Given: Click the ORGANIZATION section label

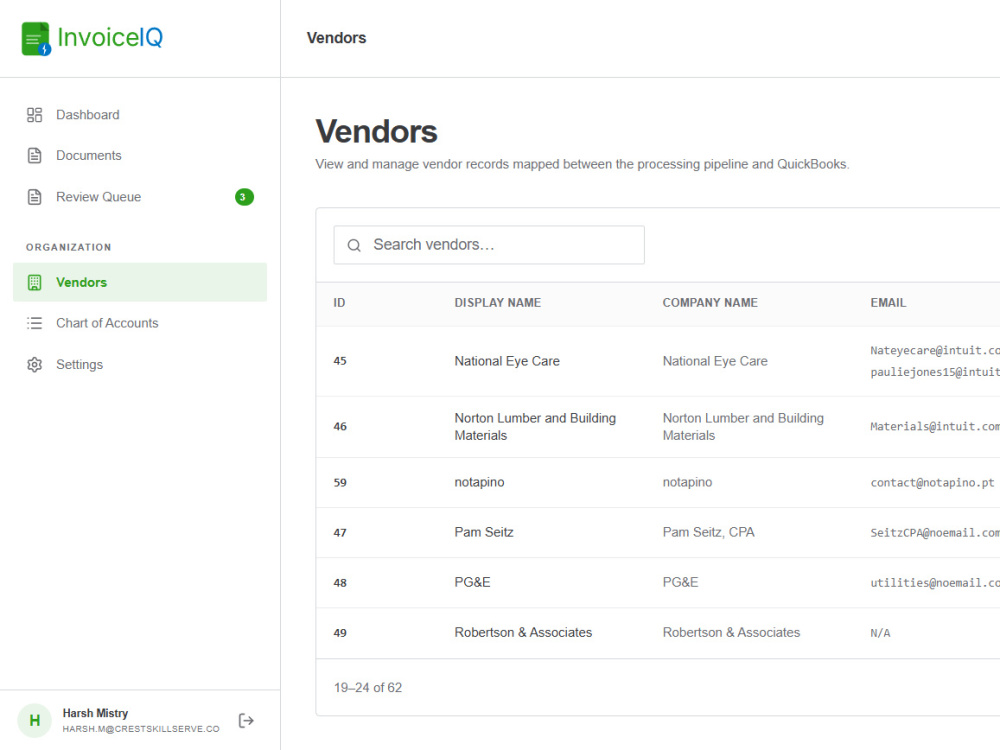Looking at the screenshot, I should pos(68,247).
